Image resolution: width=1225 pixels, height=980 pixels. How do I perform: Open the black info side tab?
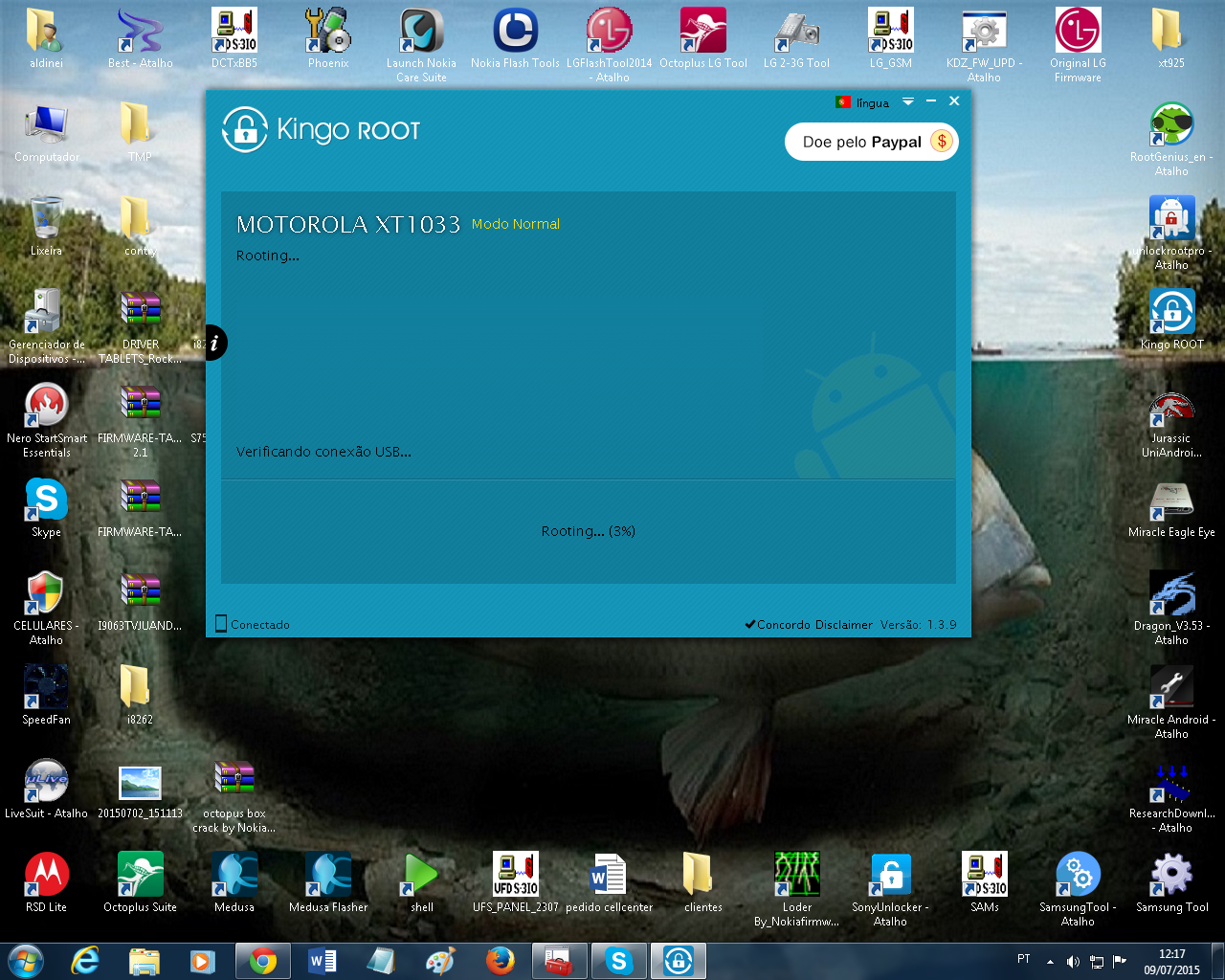(x=216, y=343)
